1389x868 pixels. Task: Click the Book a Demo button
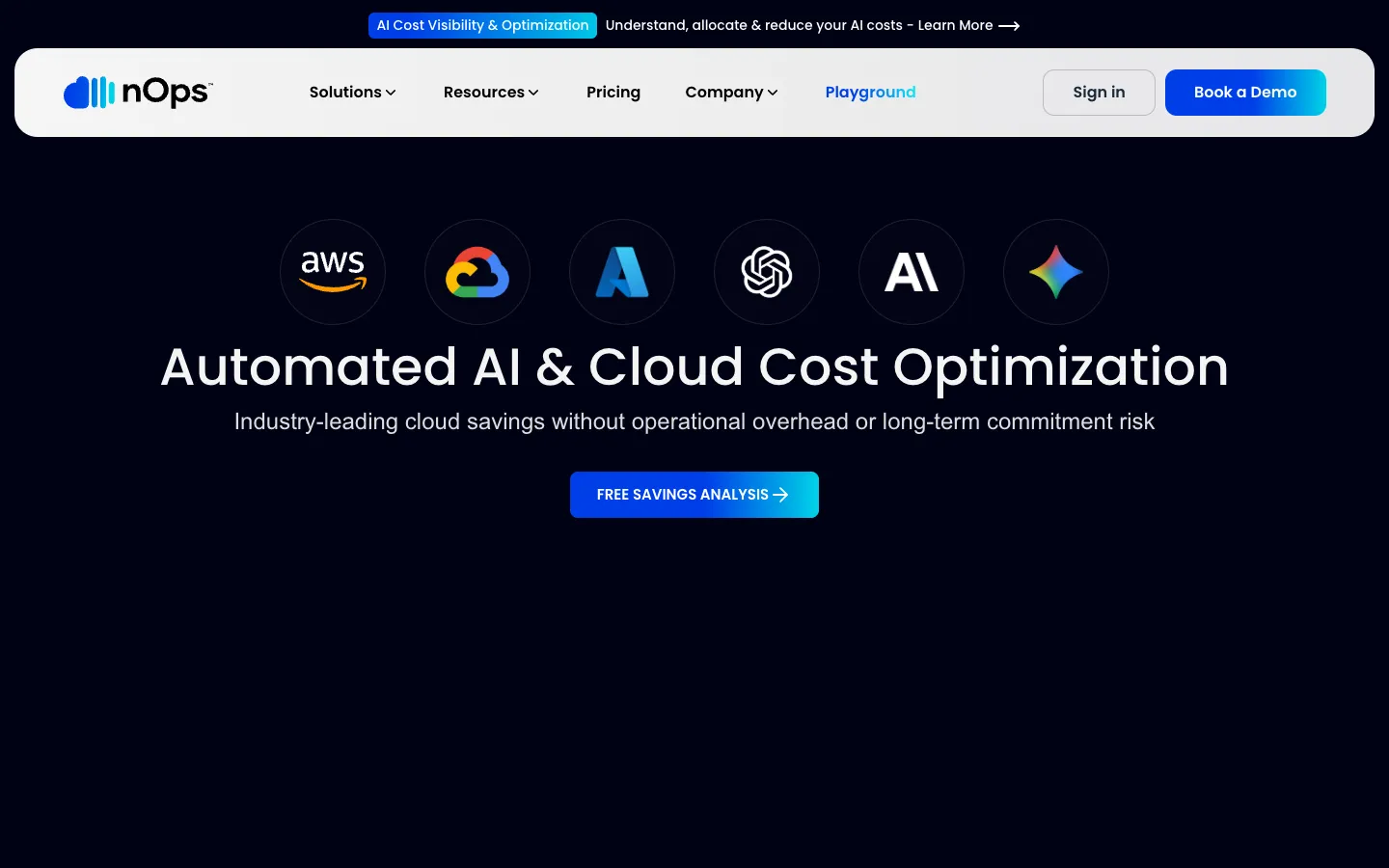1245,93
